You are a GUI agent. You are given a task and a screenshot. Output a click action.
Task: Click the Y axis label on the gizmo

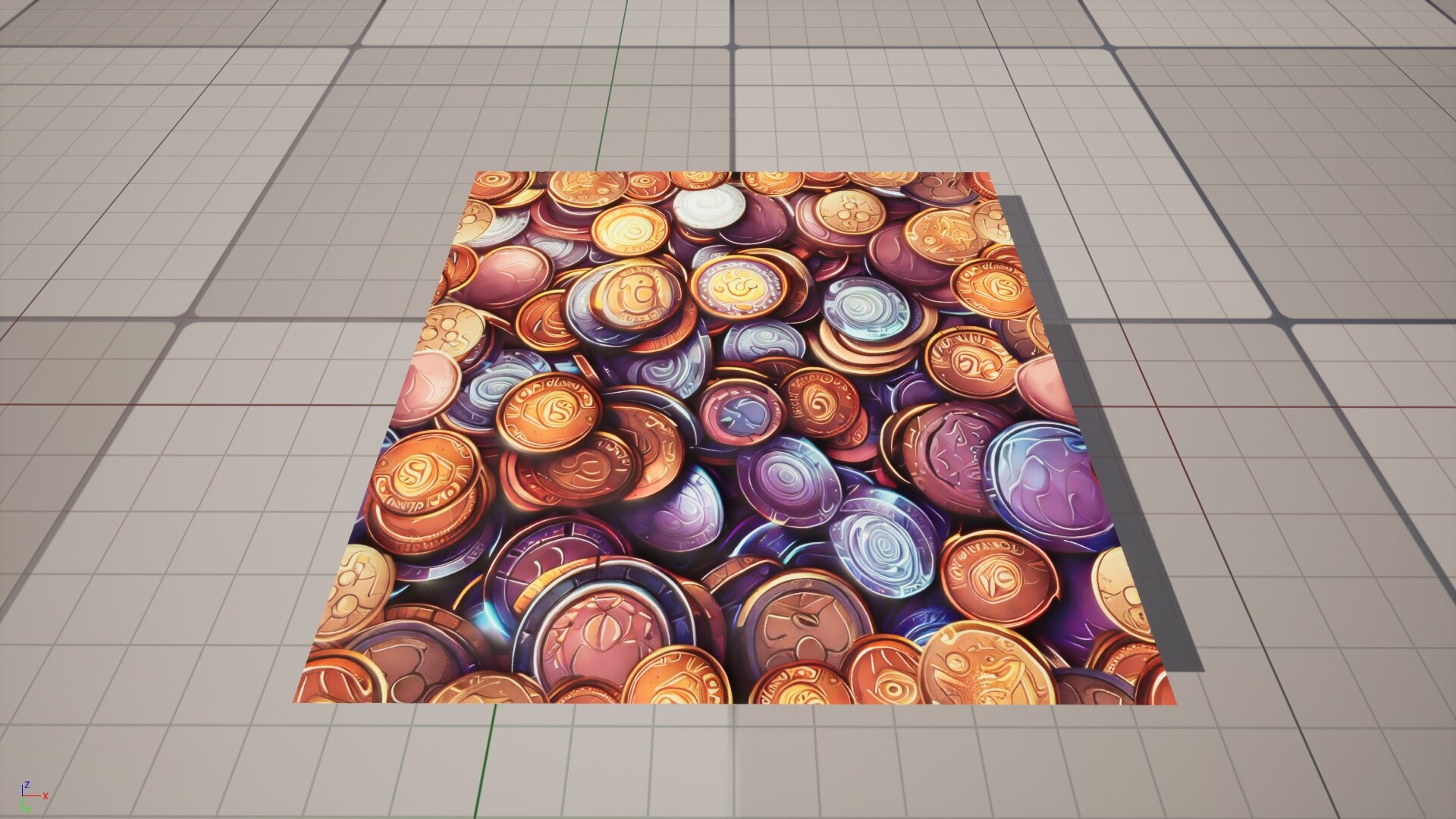pyautogui.click(x=27, y=810)
